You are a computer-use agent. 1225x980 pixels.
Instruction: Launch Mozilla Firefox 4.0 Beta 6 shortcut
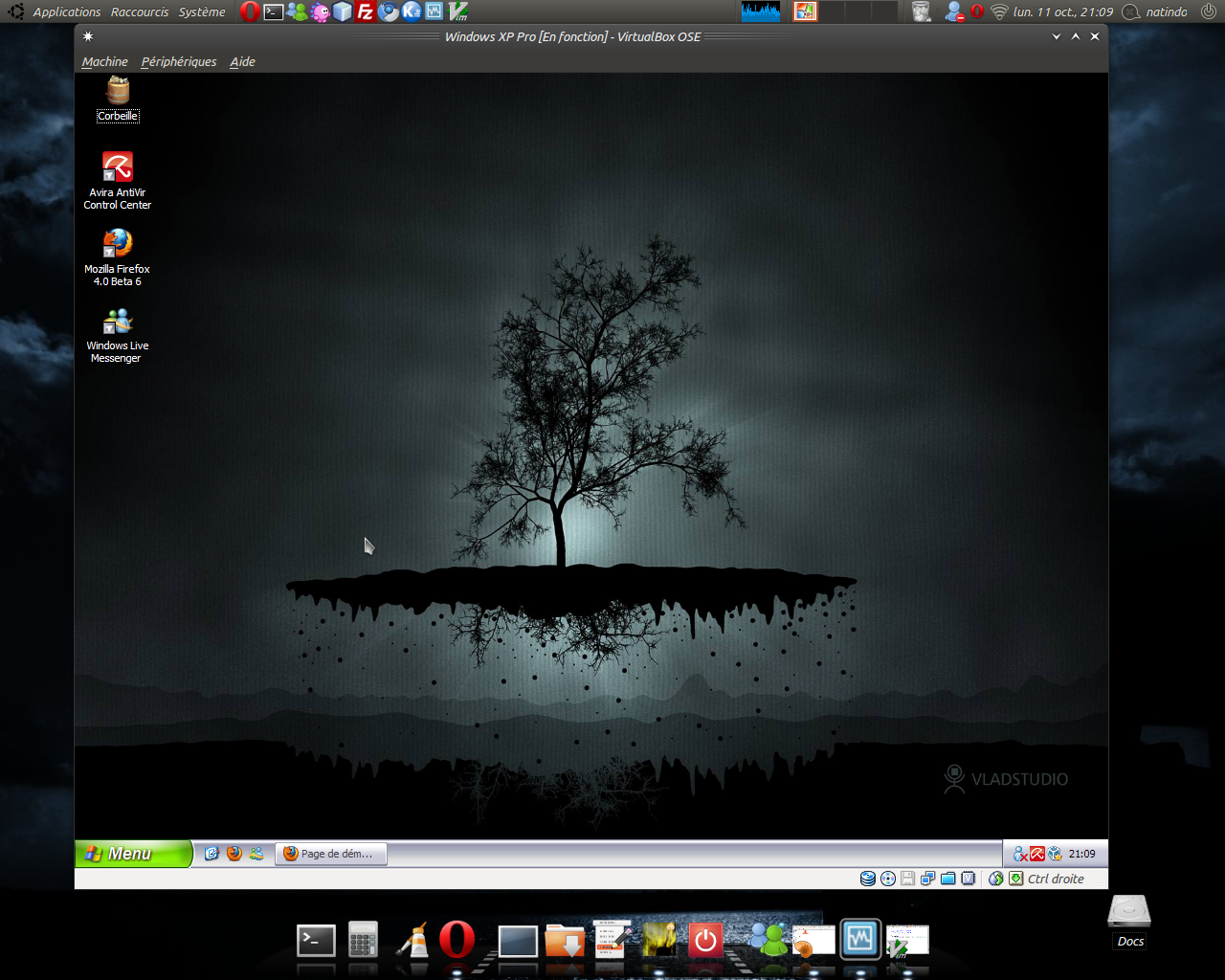point(118,256)
